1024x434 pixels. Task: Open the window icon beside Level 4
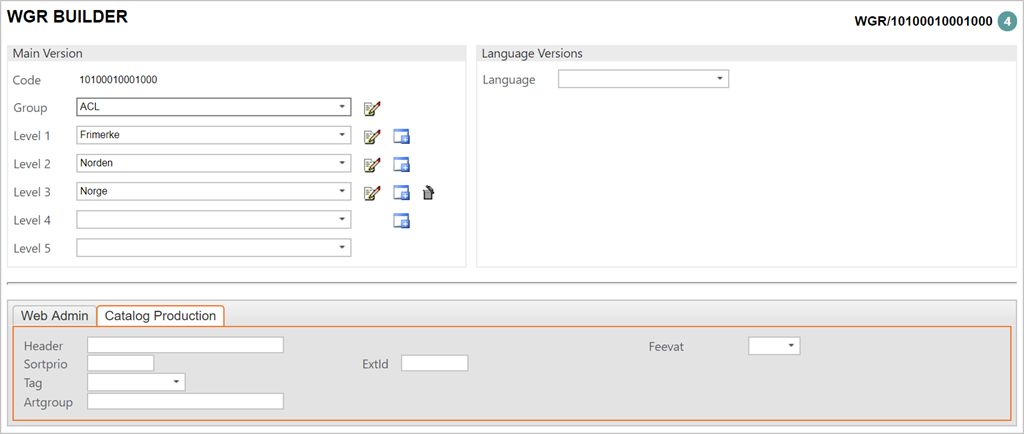tap(402, 220)
